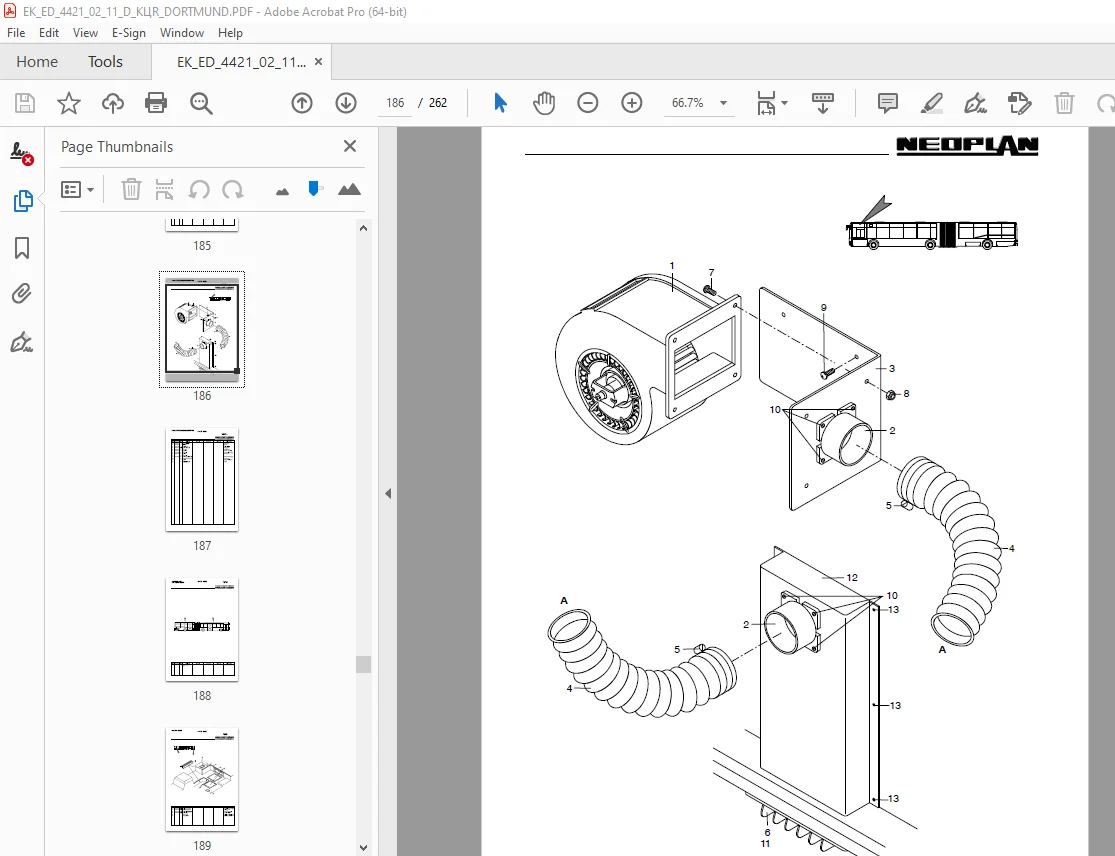The width and height of the screenshot is (1115, 856).
Task: Open thumbnail options dropdown menu
Action: tap(78, 190)
